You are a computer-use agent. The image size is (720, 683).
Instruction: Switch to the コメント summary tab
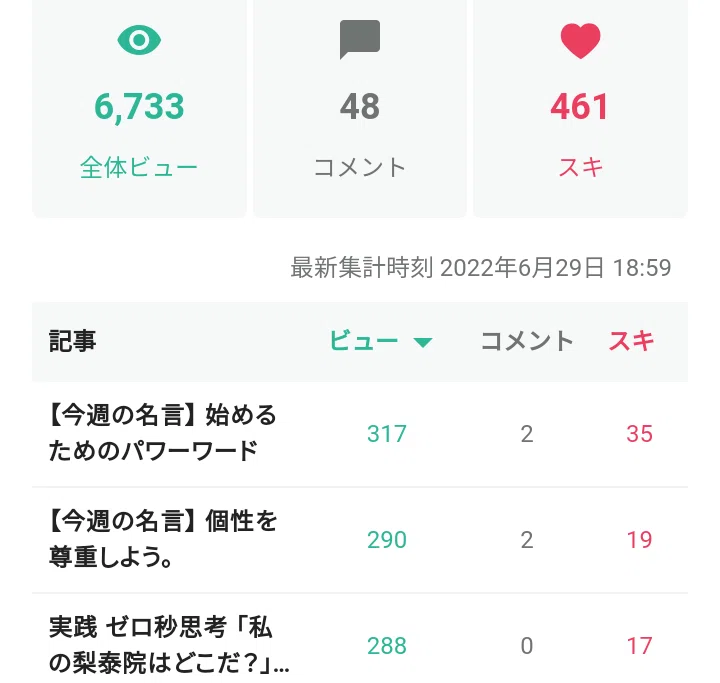pyautogui.click(x=360, y=109)
